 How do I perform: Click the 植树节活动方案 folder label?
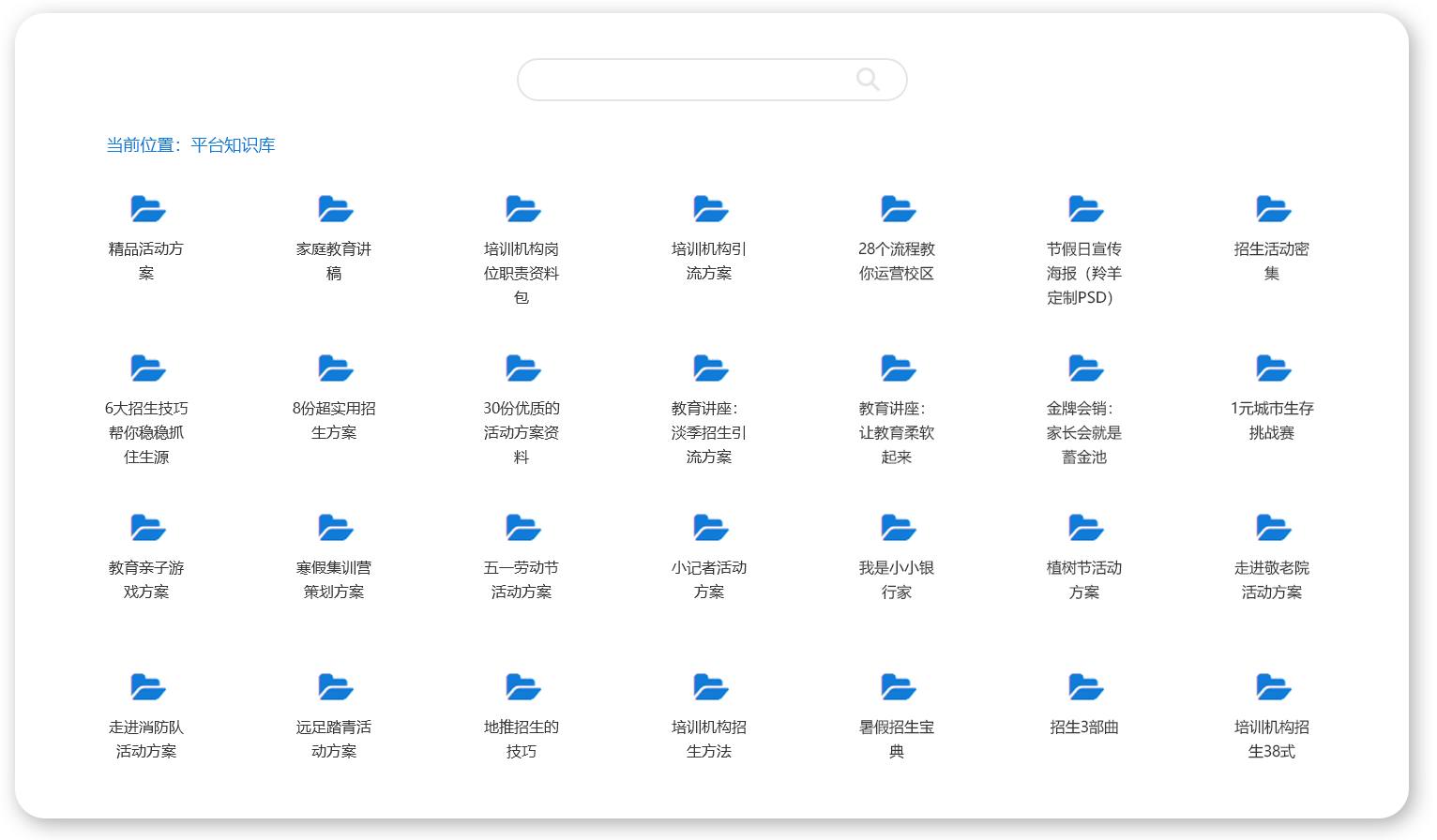click(x=1084, y=579)
